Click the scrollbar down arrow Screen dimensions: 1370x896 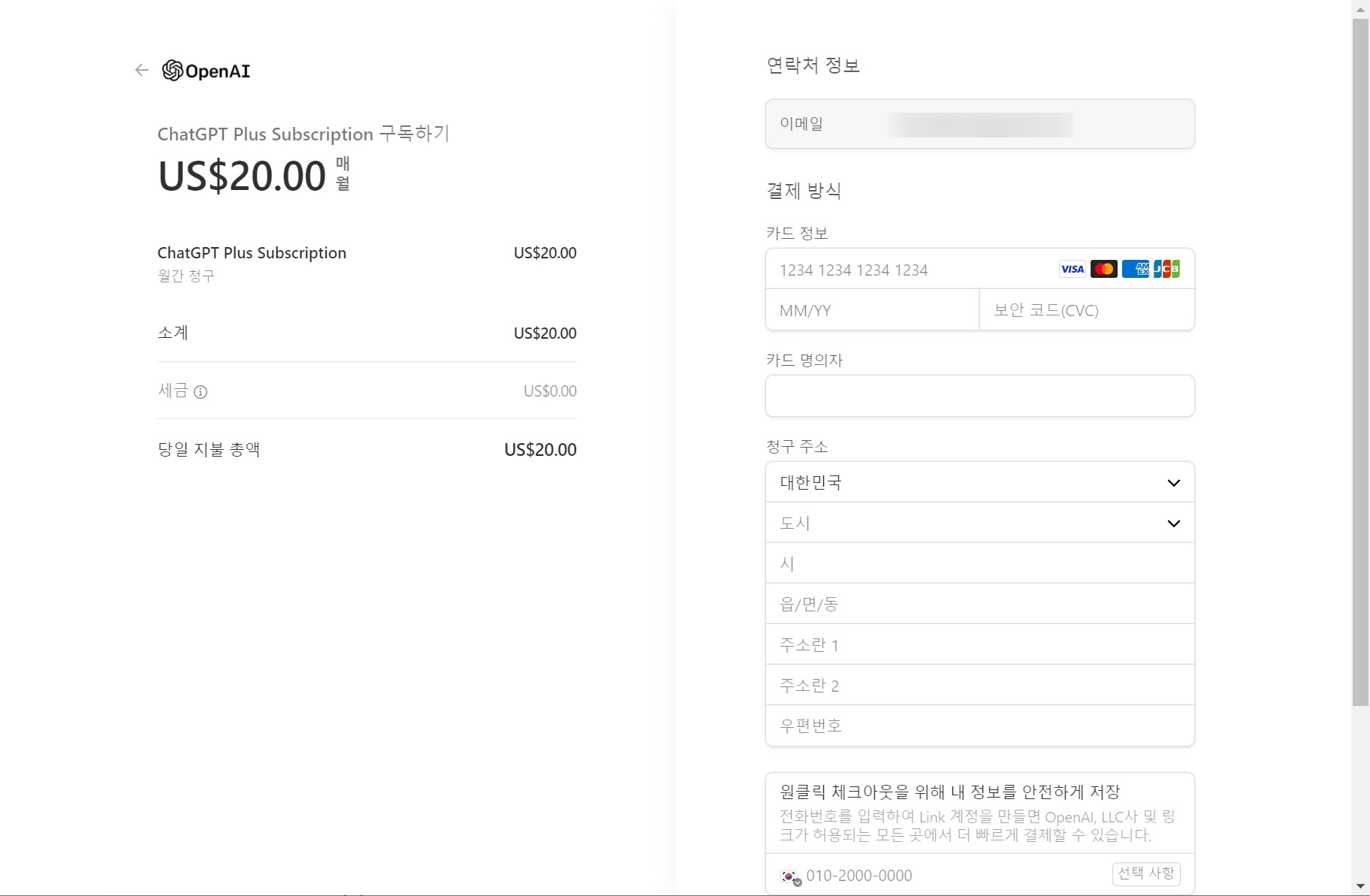[1361, 886]
